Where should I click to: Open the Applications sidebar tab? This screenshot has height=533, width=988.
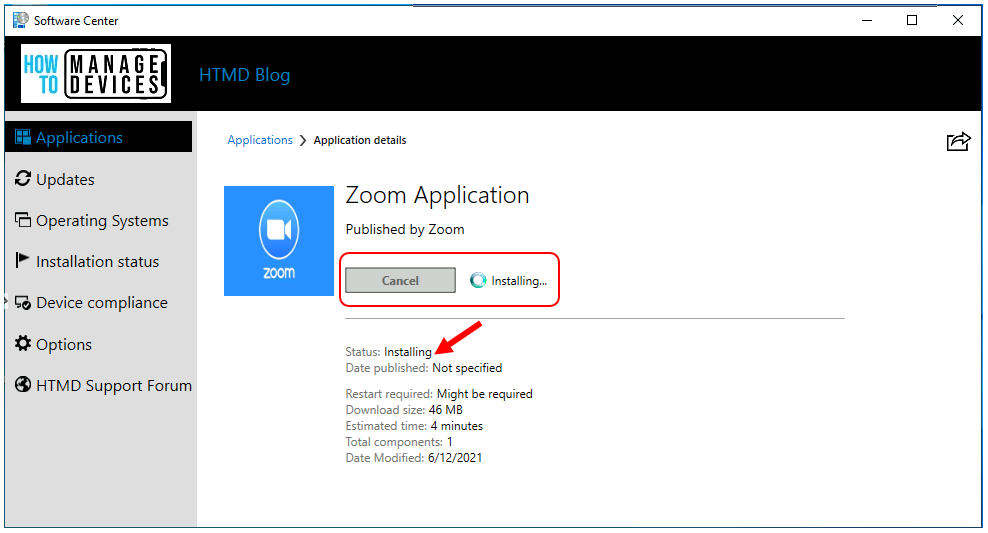(x=98, y=137)
